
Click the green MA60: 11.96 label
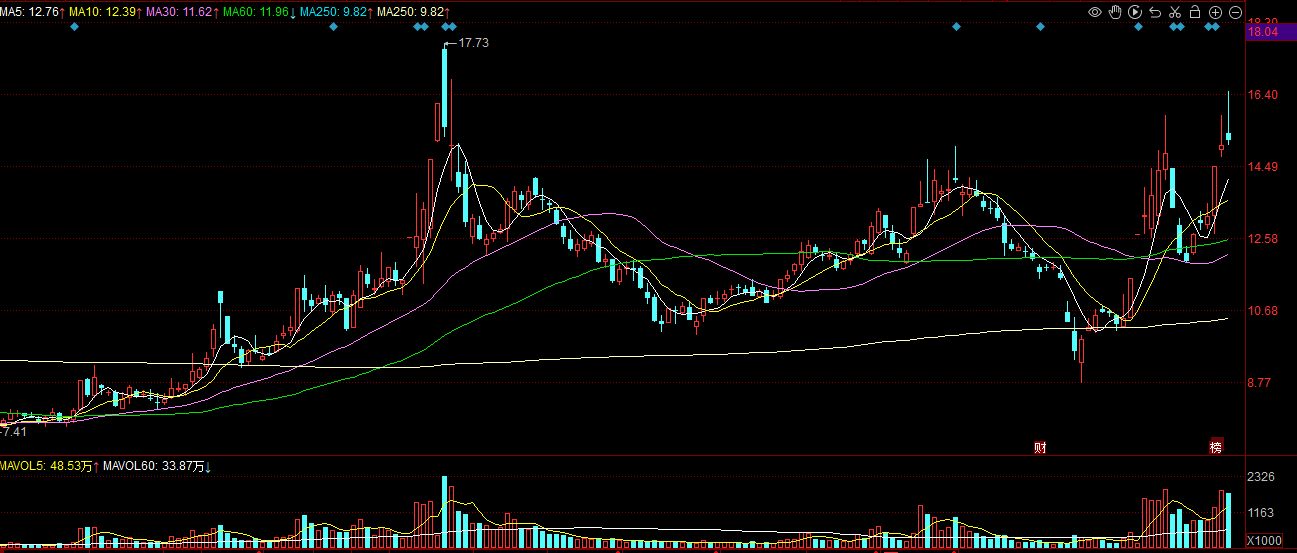click(x=256, y=11)
